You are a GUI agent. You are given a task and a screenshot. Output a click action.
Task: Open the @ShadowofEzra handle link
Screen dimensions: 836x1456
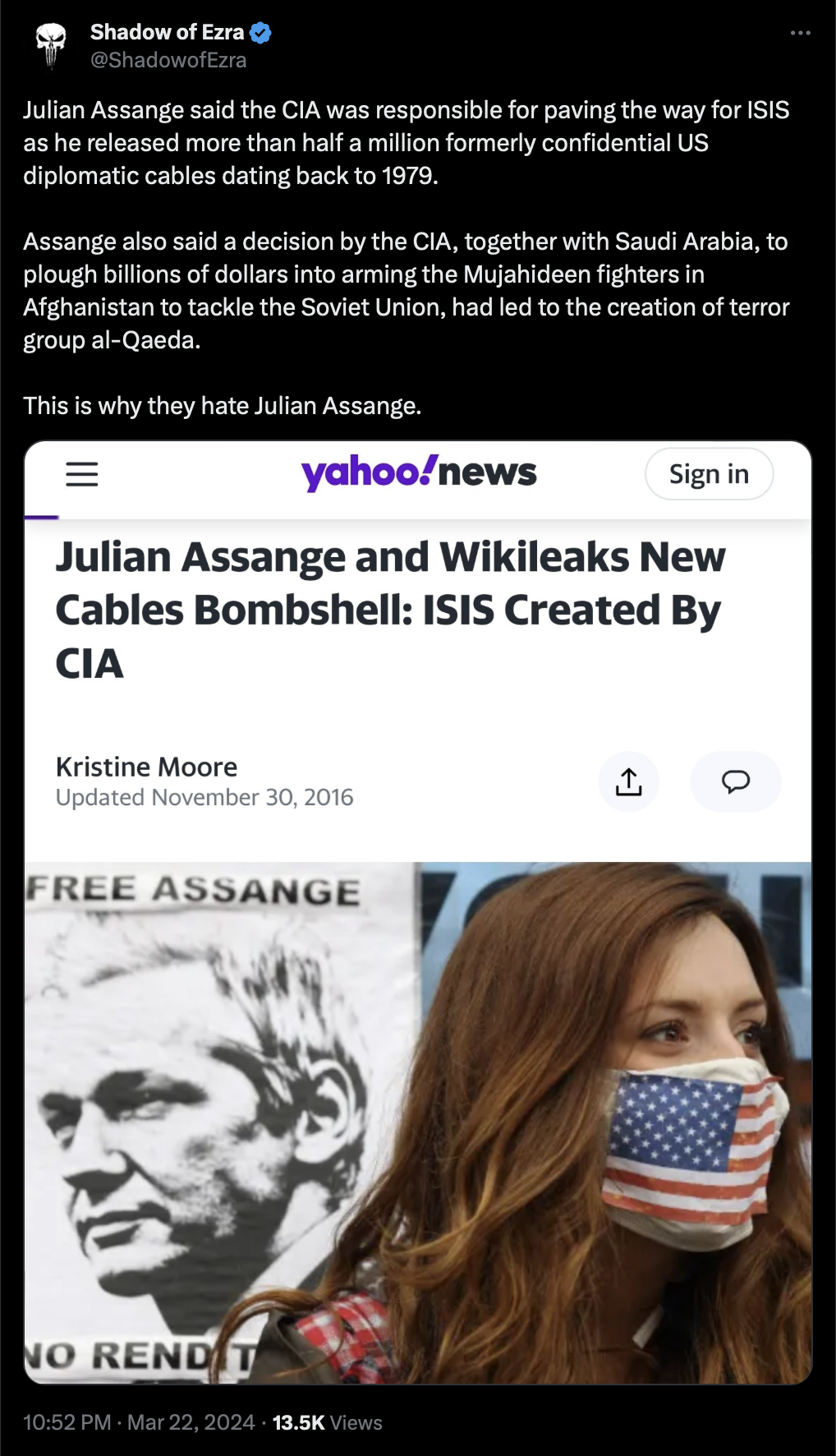click(168, 60)
